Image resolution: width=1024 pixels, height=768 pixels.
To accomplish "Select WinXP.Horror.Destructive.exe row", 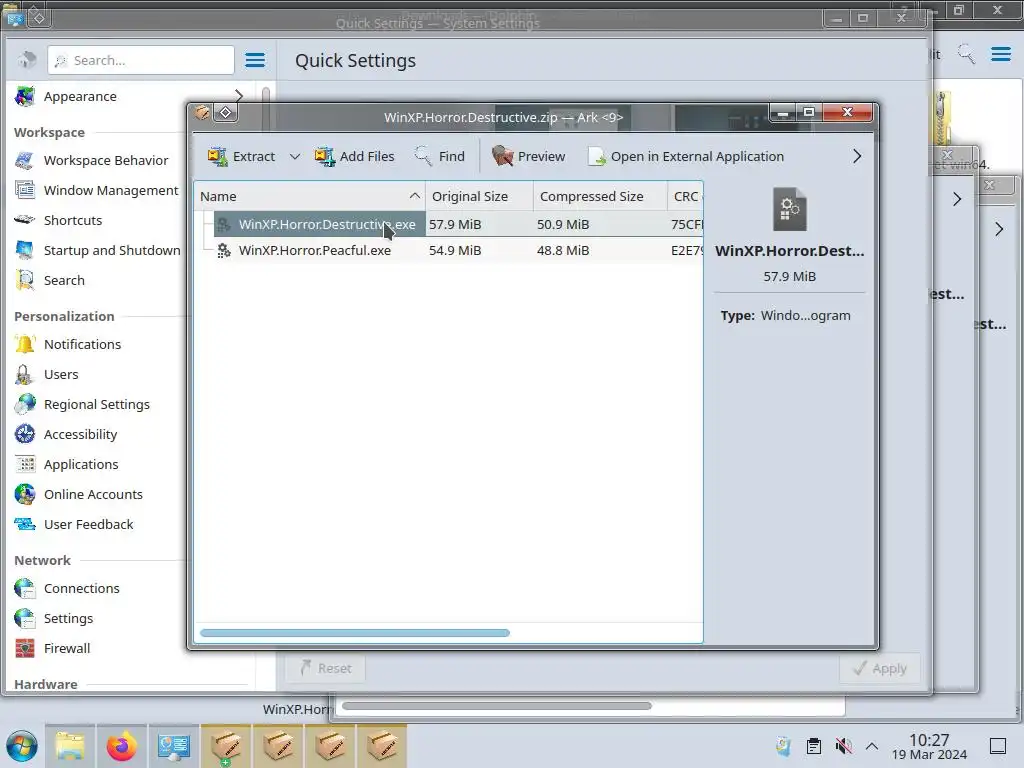I will 449,225.
